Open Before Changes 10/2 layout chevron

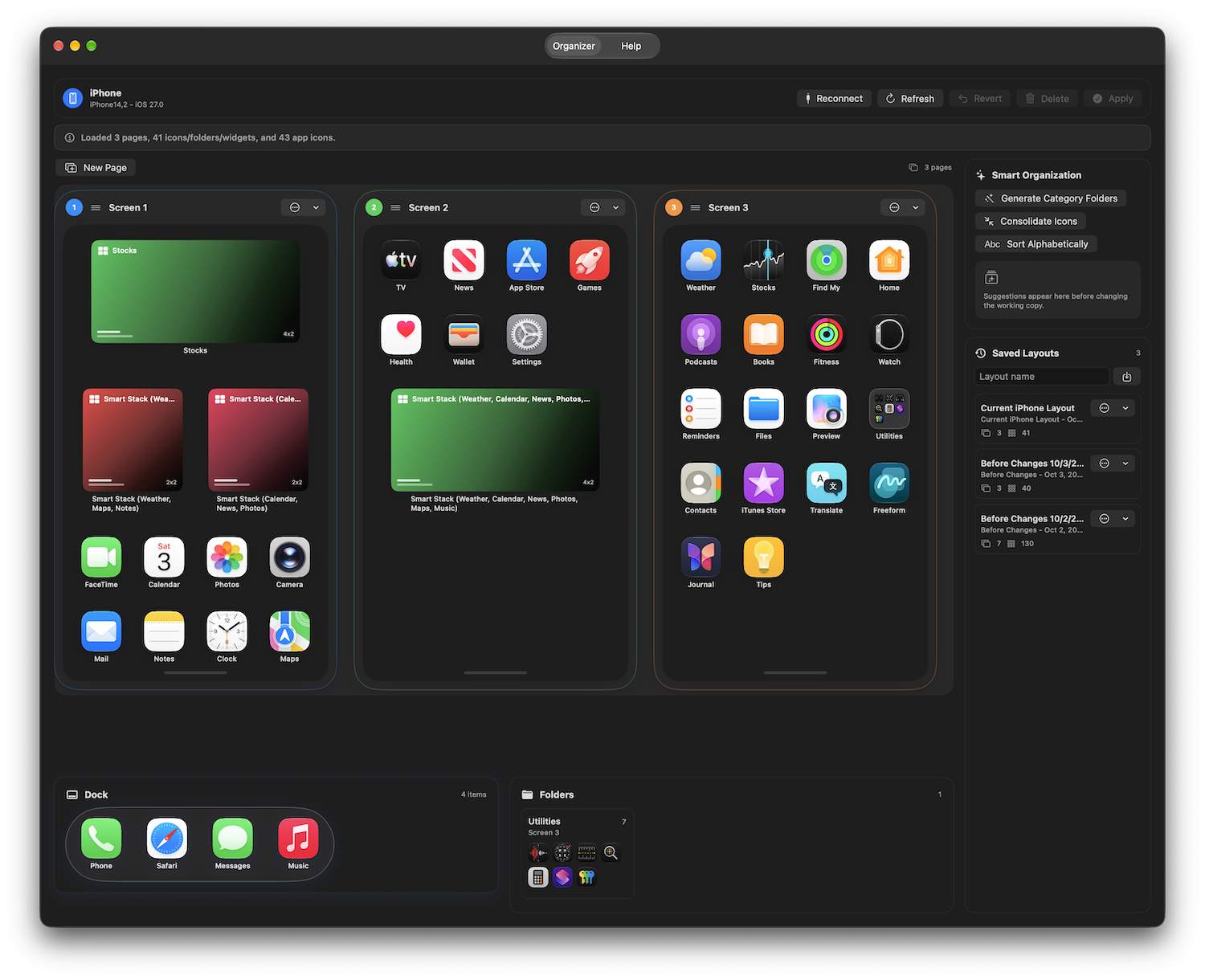pos(1125,519)
